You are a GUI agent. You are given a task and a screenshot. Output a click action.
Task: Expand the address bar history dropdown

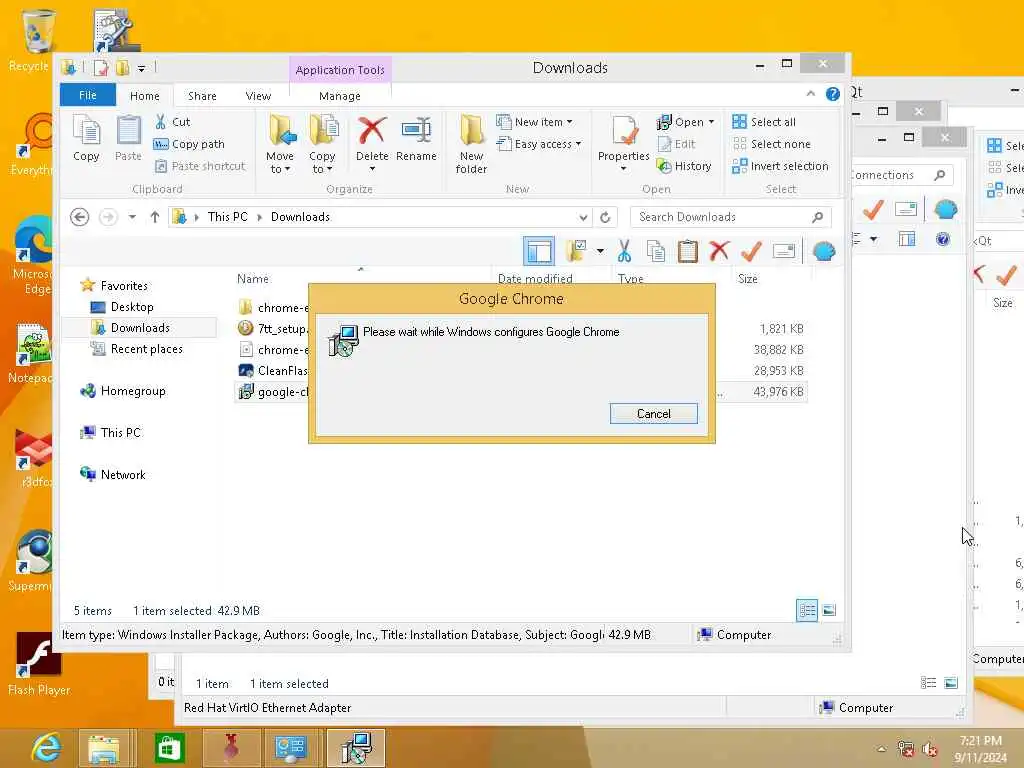point(583,217)
